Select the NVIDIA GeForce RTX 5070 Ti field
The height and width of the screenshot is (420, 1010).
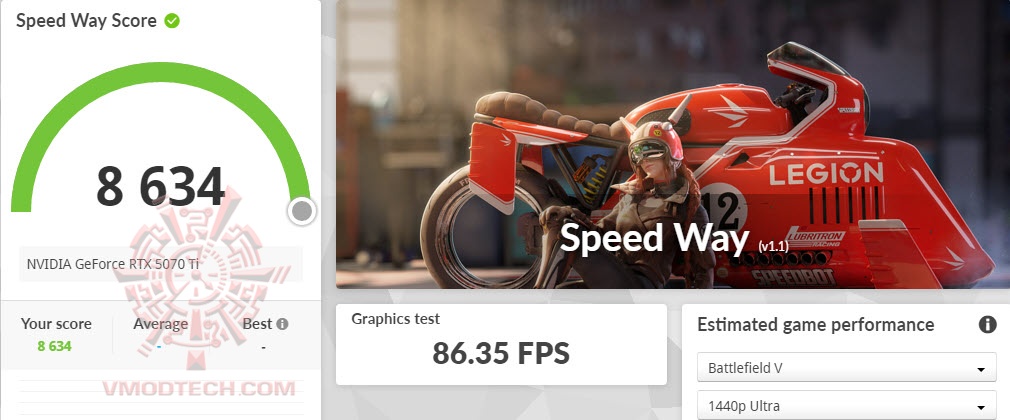(161, 263)
